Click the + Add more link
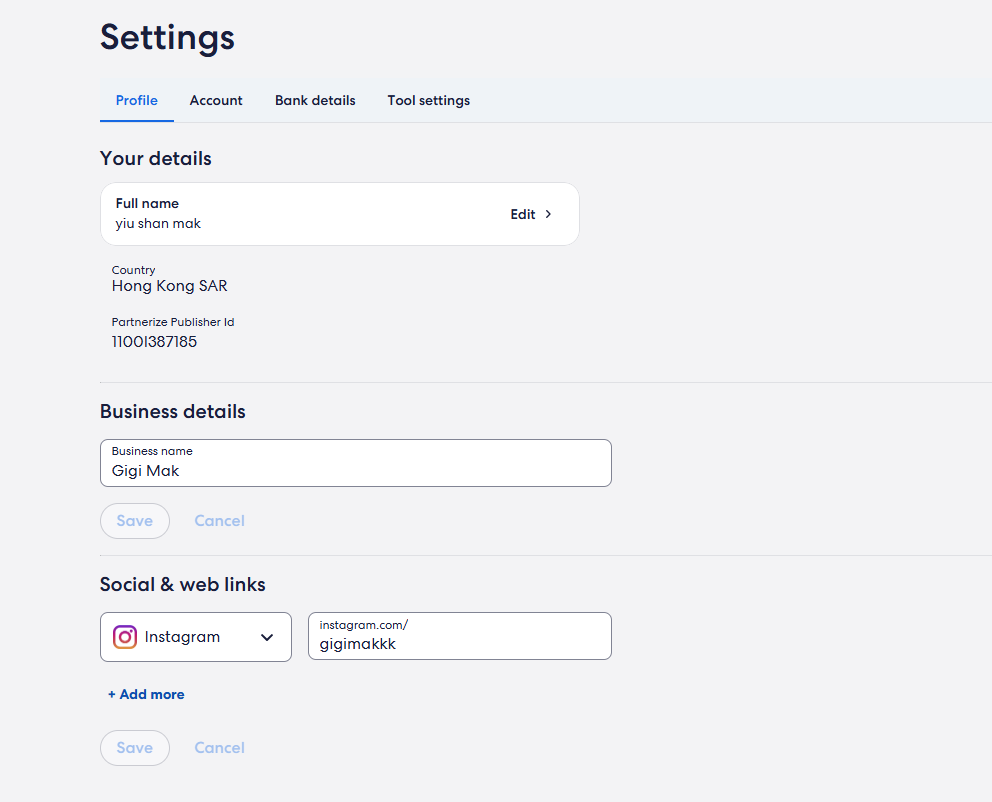 pyautogui.click(x=146, y=694)
